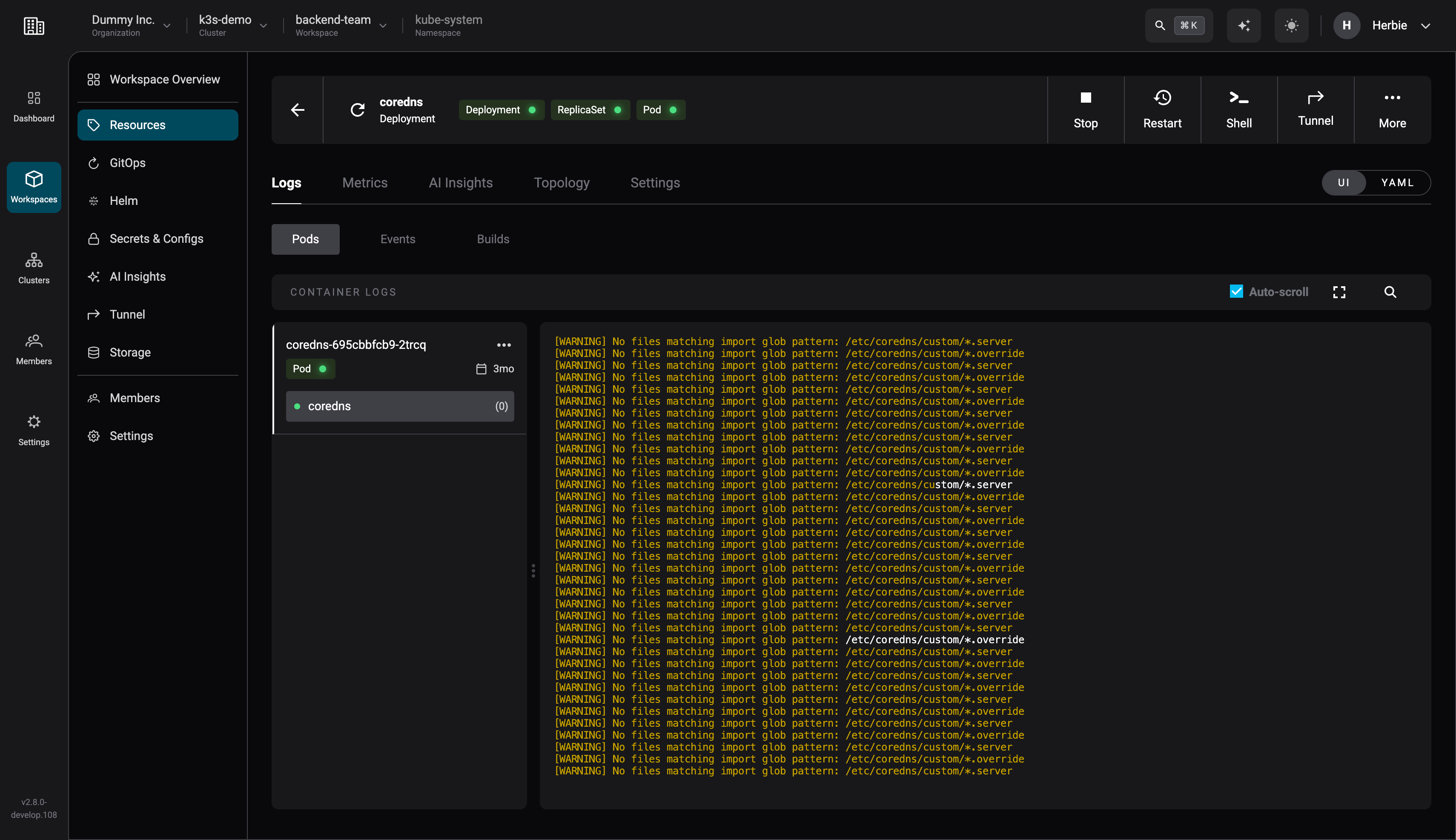Image resolution: width=1456 pixels, height=840 pixels.
Task: Expand the backend-team workspace dropdown
Action: [383, 26]
